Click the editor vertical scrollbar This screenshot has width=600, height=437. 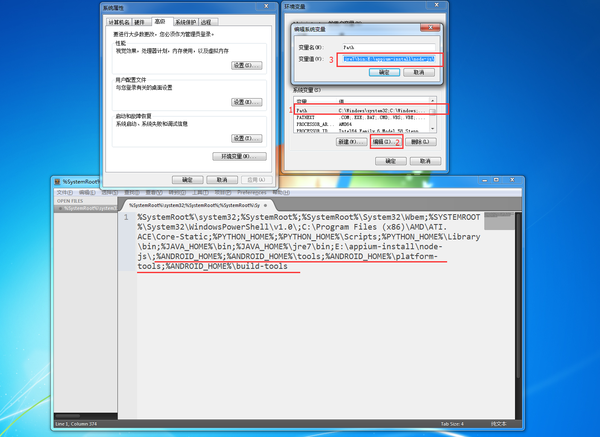(x=518, y=295)
